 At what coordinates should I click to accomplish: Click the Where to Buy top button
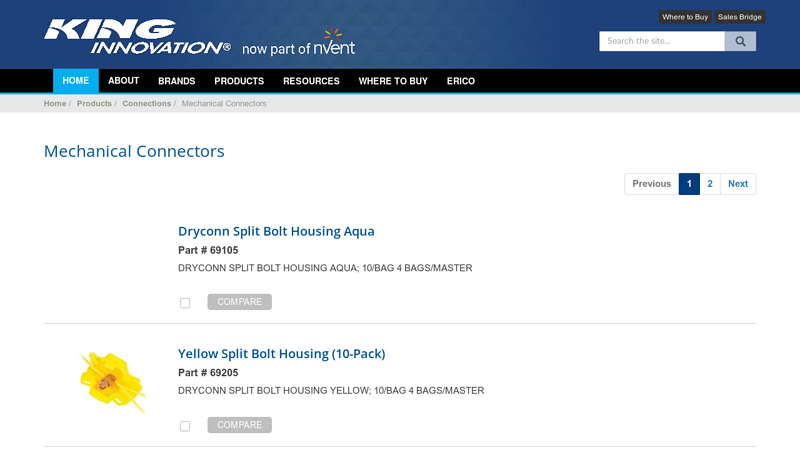pos(685,17)
